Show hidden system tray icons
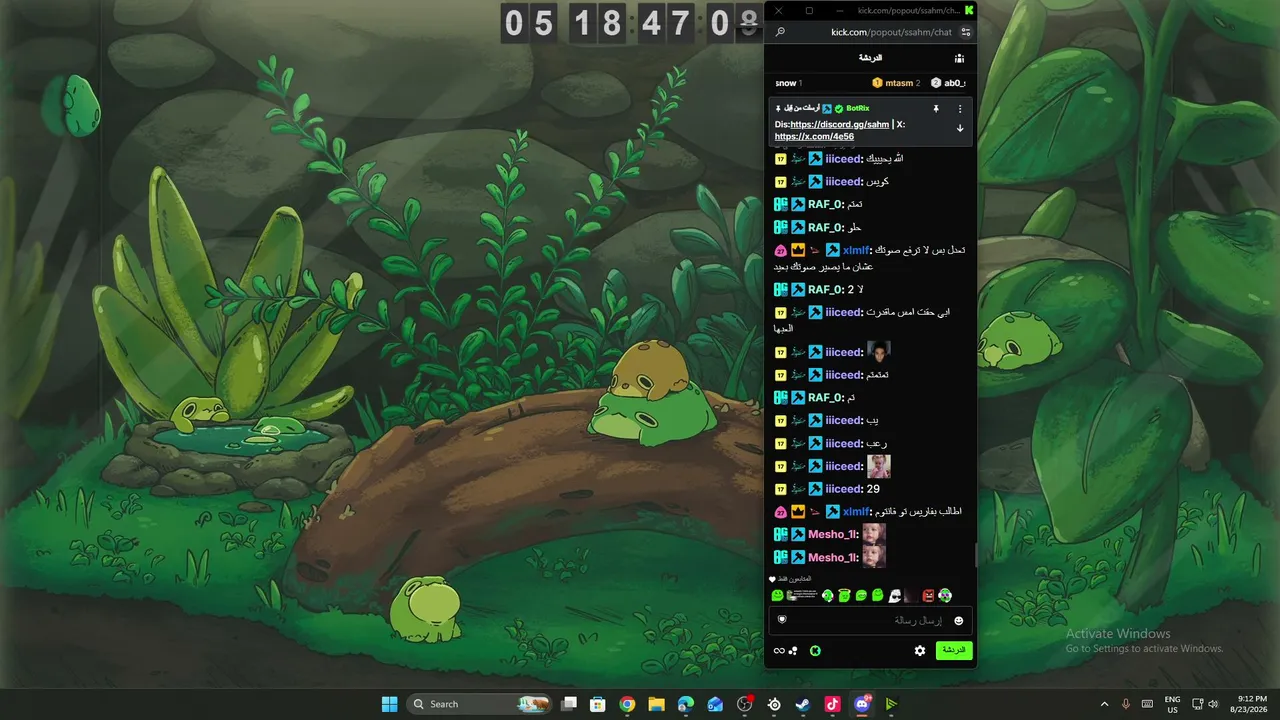The width and height of the screenshot is (1280, 720). (x=1104, y=704)
